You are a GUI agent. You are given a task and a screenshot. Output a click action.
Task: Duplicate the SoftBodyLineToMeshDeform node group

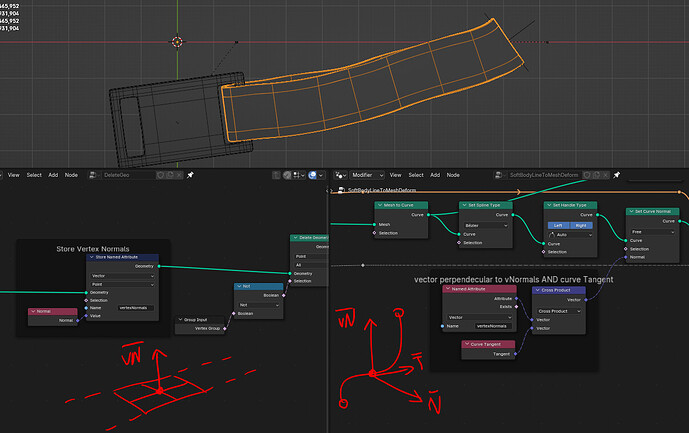pos(596,175)
